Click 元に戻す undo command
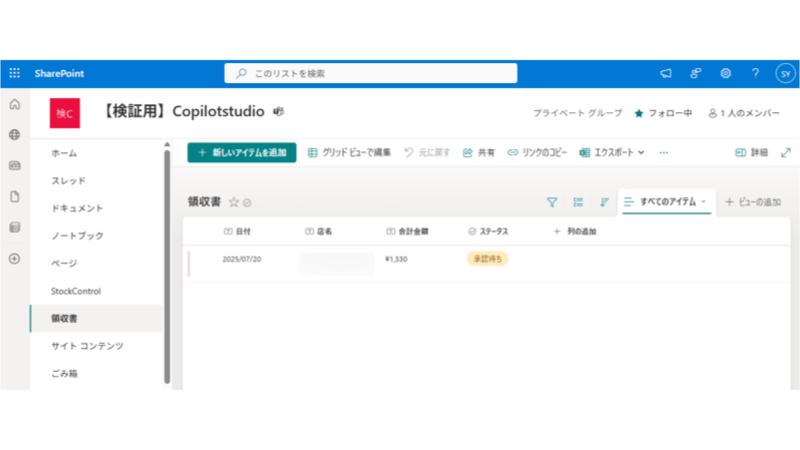 click(x=427, y=153)
